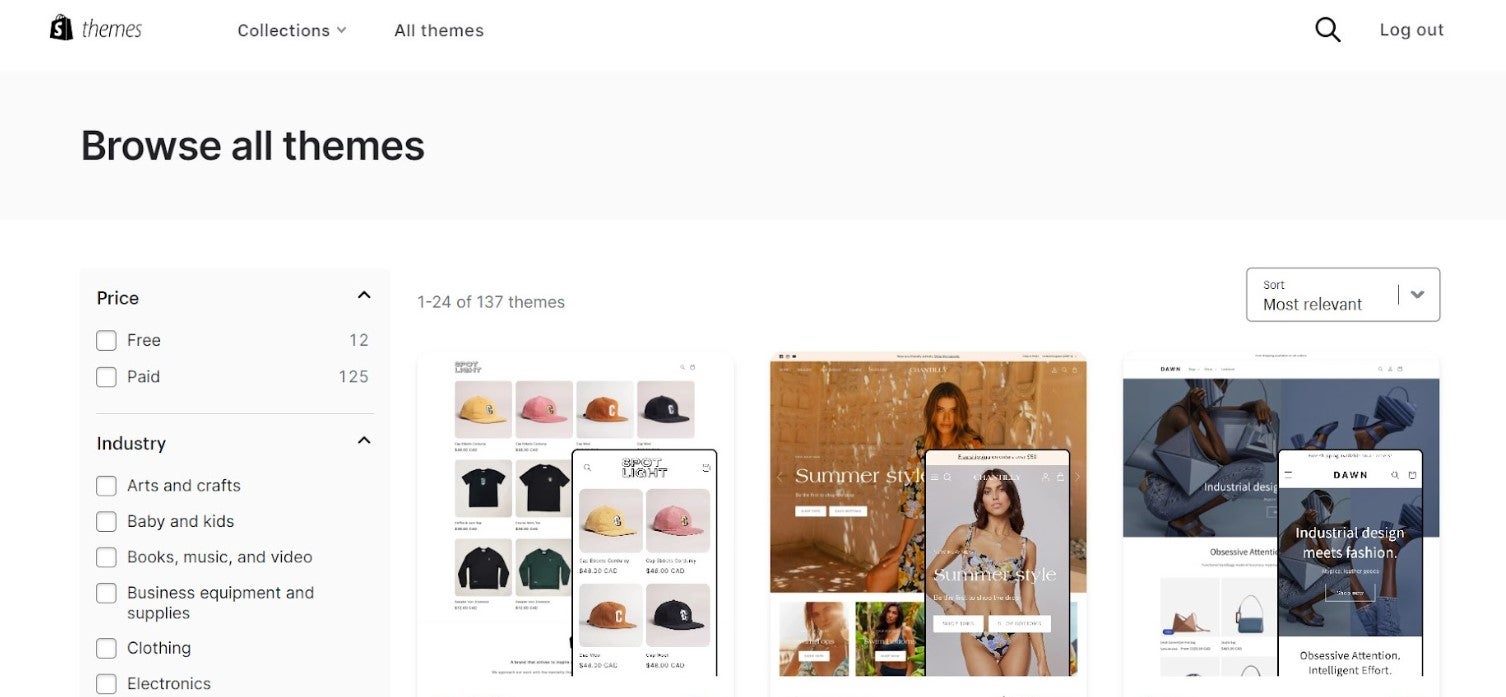Check the Free price checkbox

106,341
